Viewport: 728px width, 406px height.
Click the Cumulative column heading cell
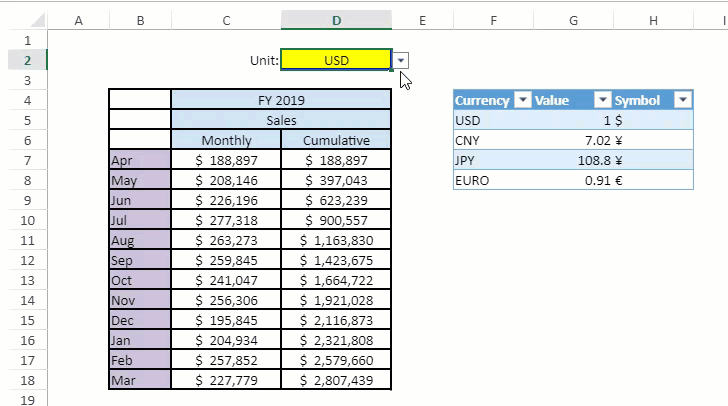(336, 140)
